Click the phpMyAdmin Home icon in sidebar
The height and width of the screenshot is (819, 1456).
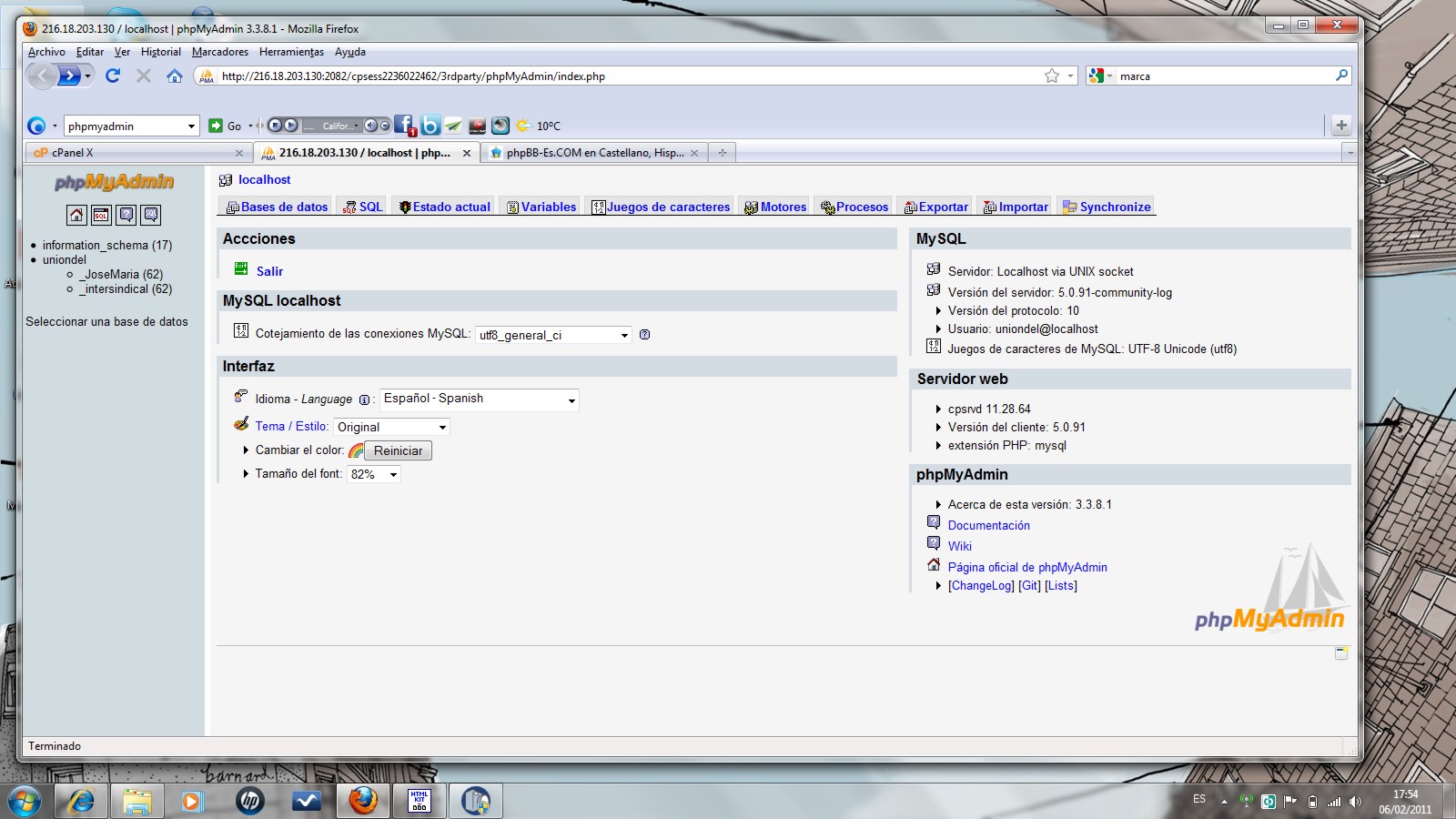point(76,215)
